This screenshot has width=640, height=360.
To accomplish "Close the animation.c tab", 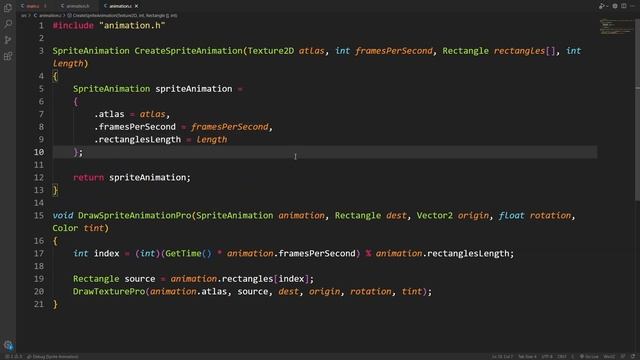I will 136,6.
